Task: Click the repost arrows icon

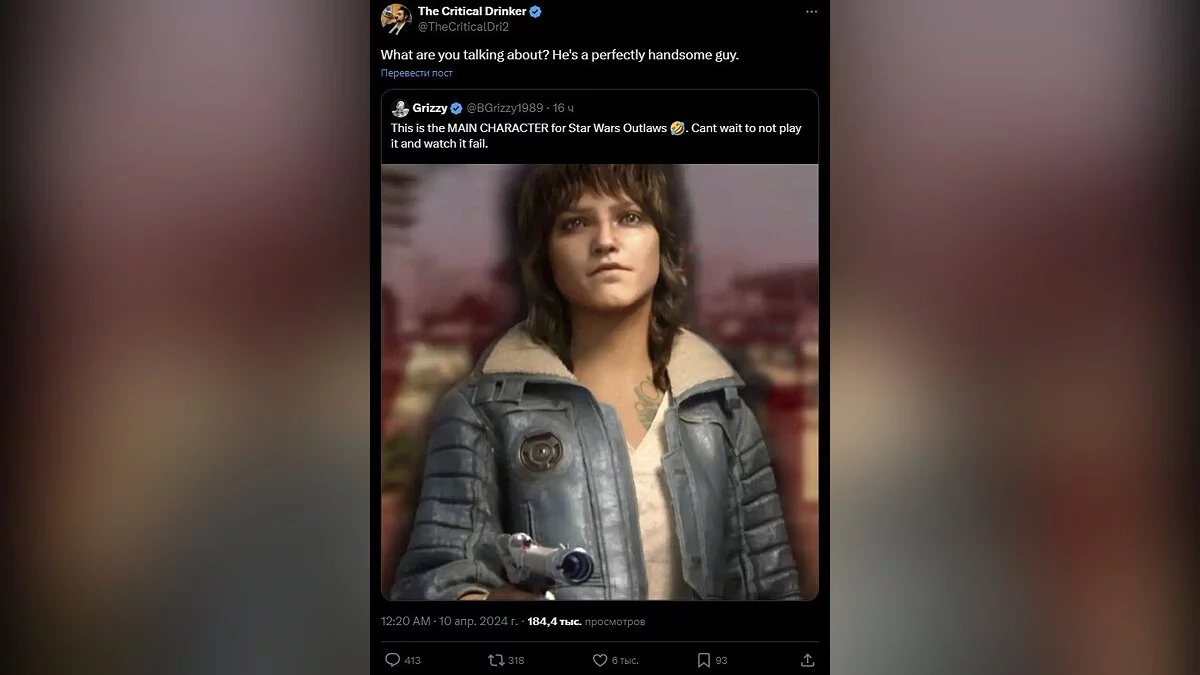Action: (494, 660)
